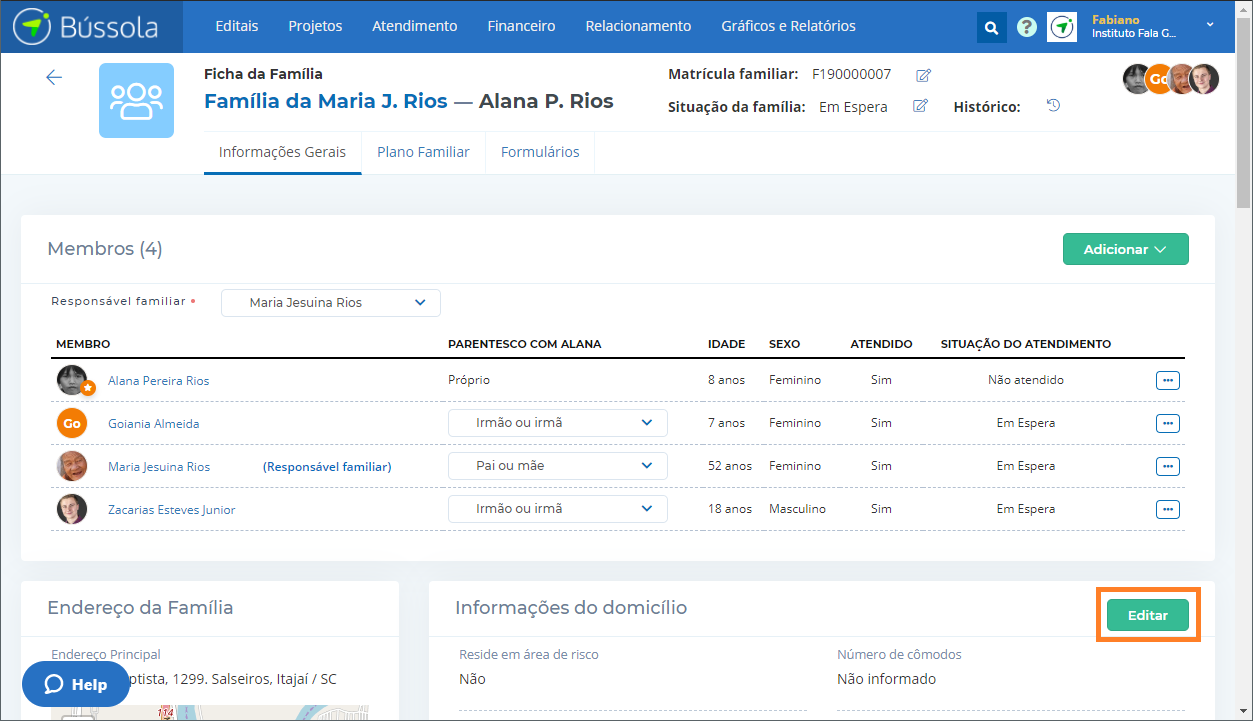Click the back arrow icon
Viewport: 1253px width, 721px height.
(x=54, y=78)
